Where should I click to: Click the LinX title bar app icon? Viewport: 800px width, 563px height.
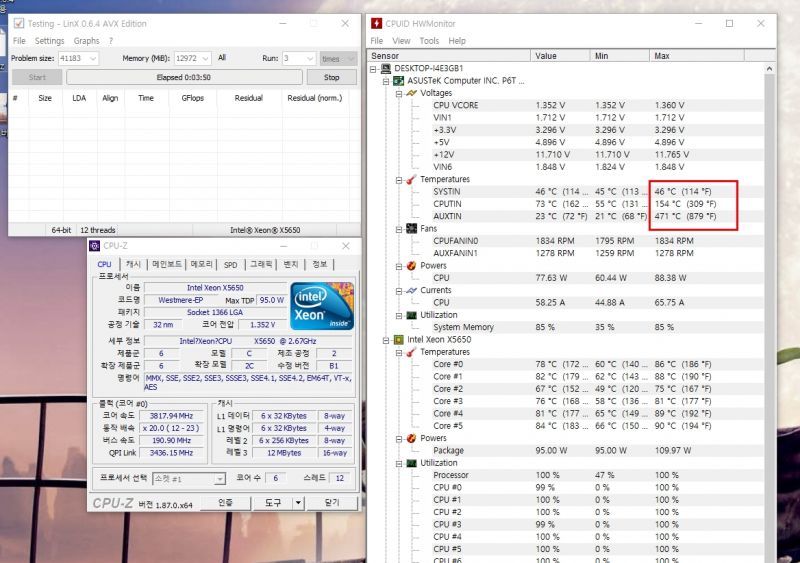pyautogui.click(x=19, y=23)
